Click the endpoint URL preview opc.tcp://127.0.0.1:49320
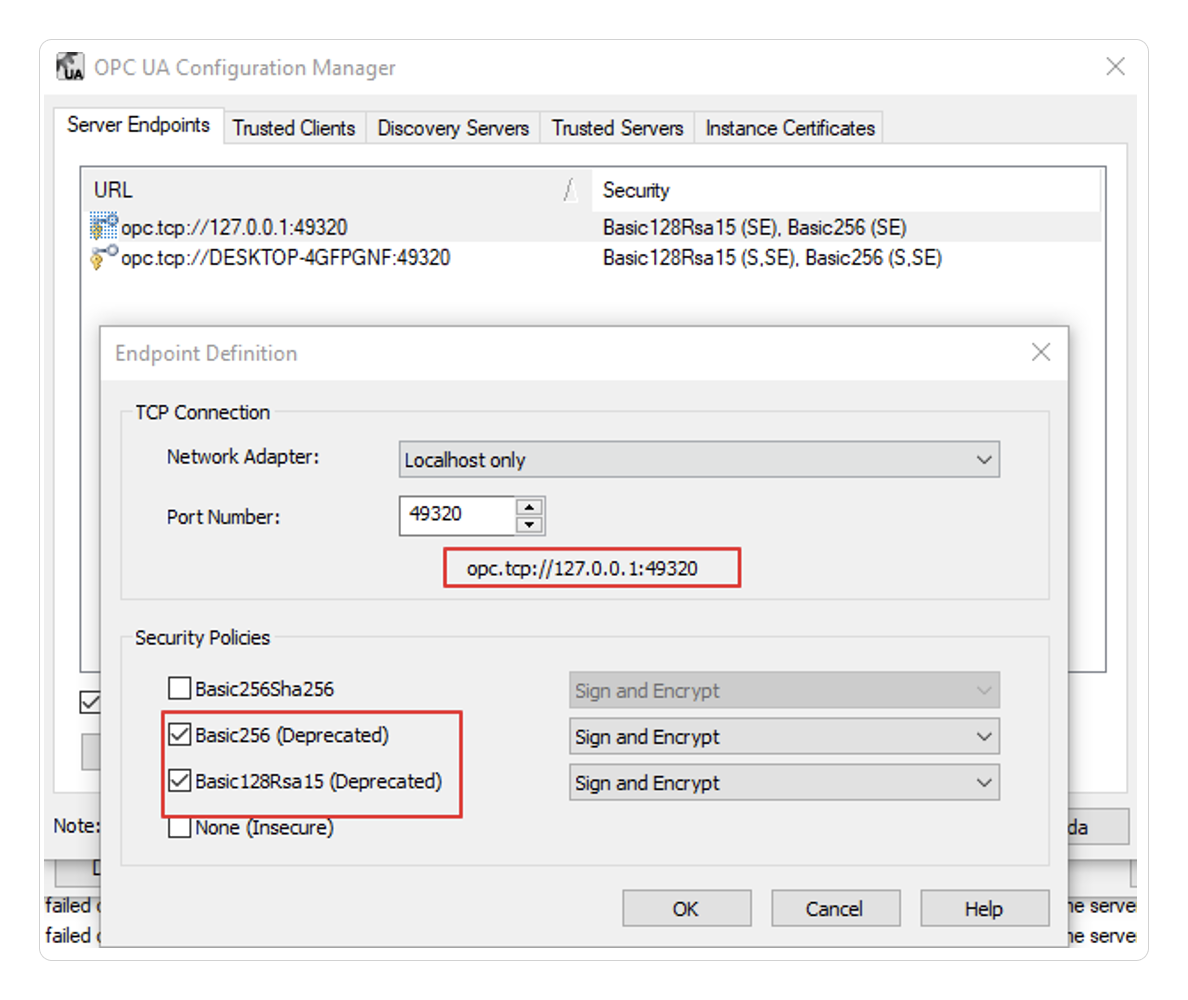Screen dimensions: 1188x1000 pos(582,568)
